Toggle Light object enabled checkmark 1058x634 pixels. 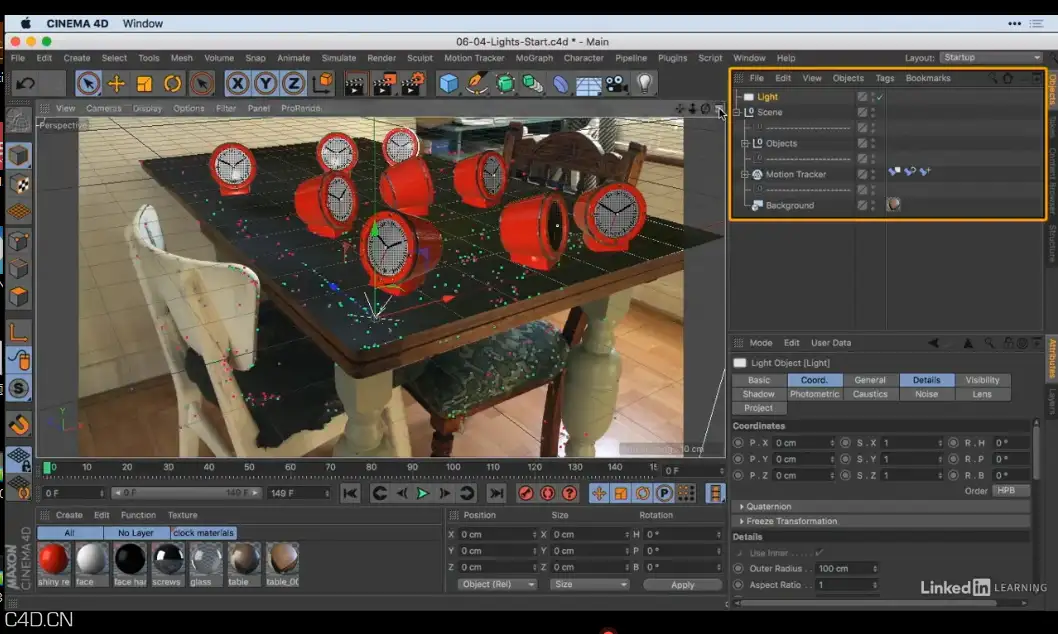[880, 96]
